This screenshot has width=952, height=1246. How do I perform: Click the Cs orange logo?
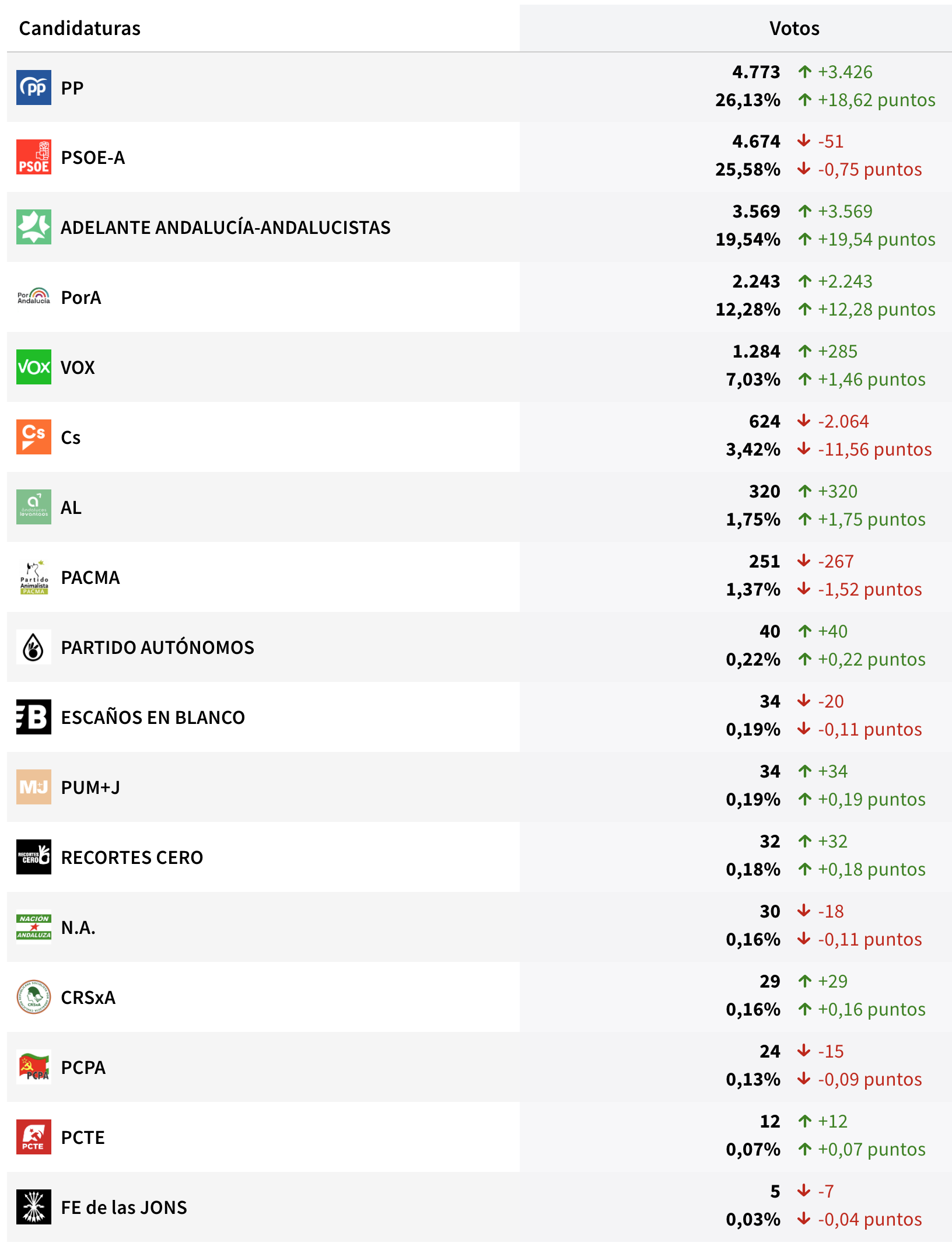pos(34,437)
